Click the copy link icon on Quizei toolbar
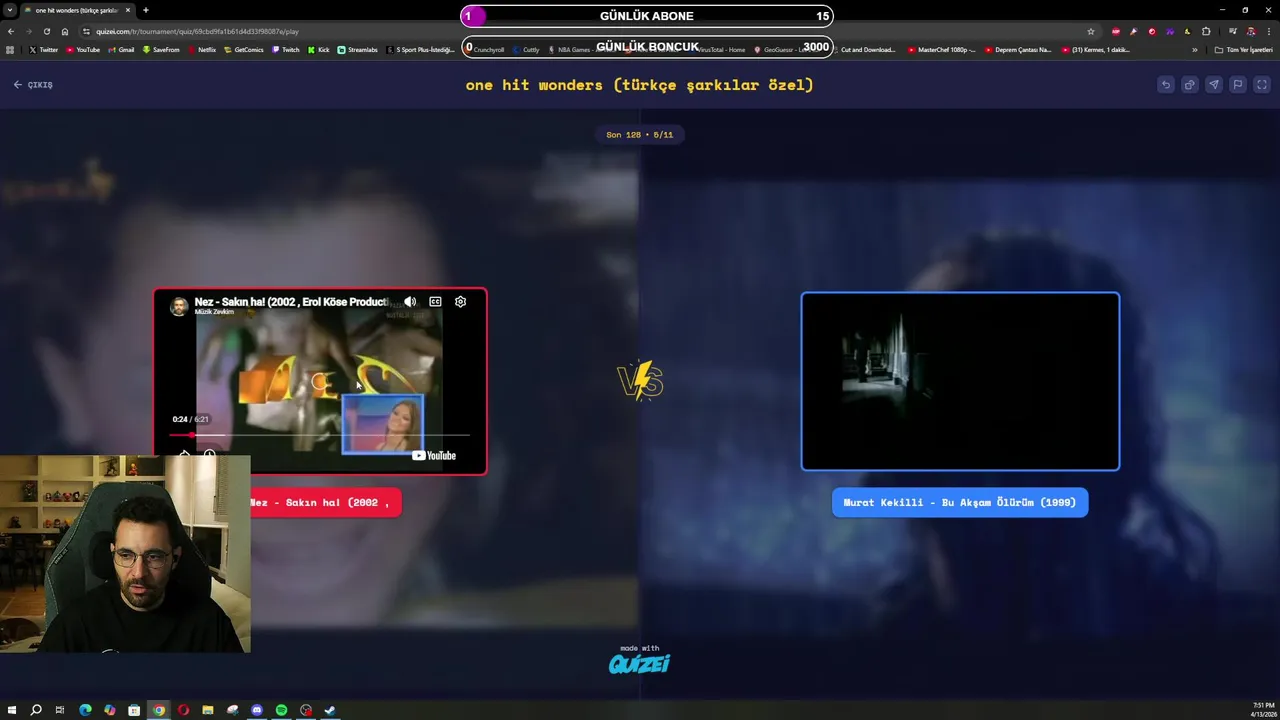Image resolution: width=1280 pixels, height=720 pixels. 1190,85
